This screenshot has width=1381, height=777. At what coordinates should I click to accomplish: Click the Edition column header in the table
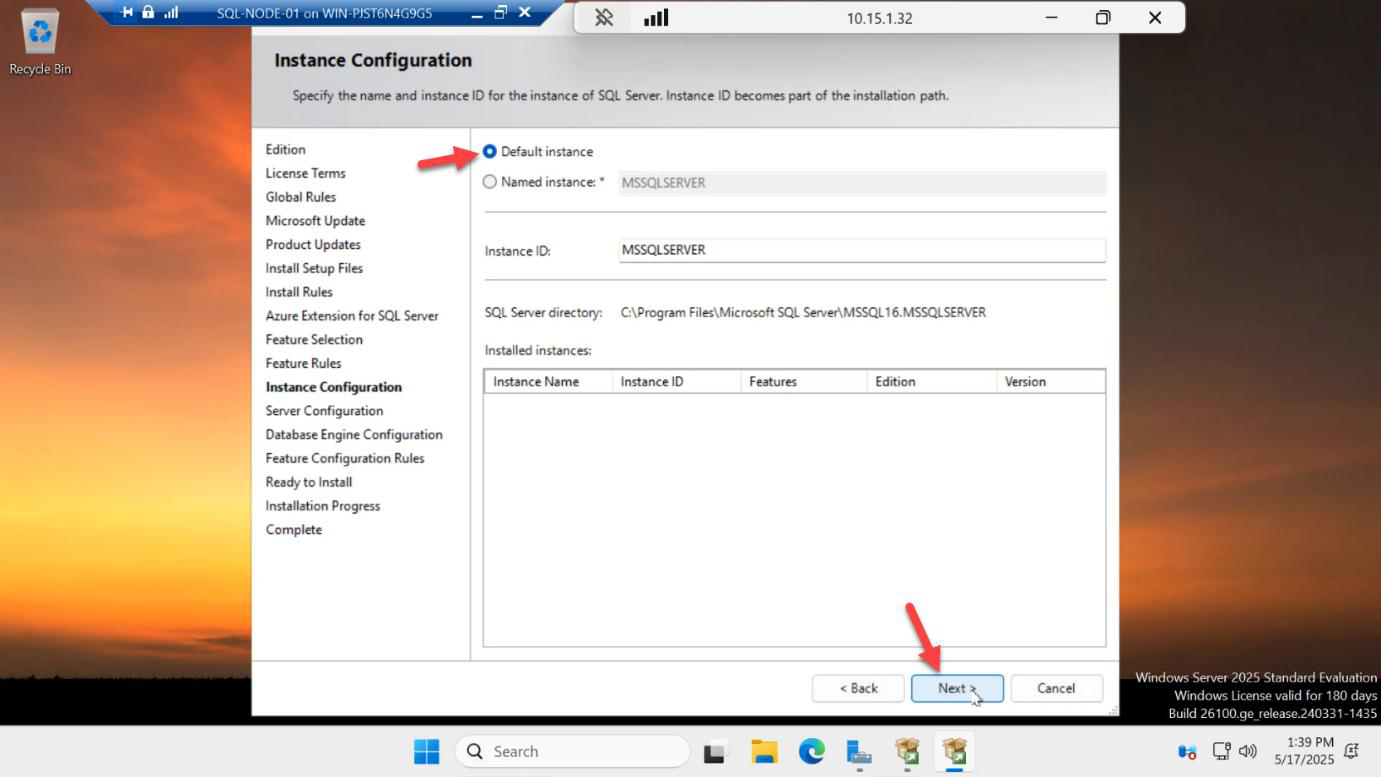[x=932, y=381]
